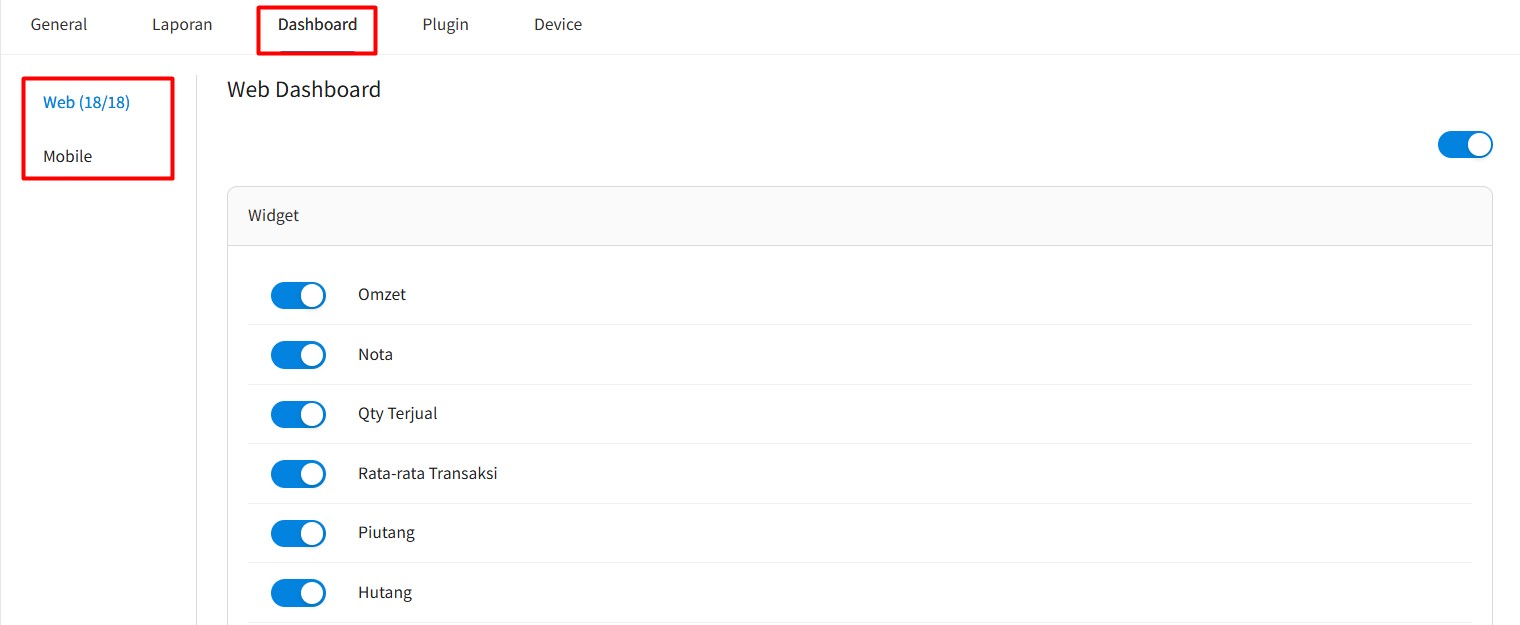Toggle the Qty Terjual widget
The image size is (1520, 625).
coord(298,414)
